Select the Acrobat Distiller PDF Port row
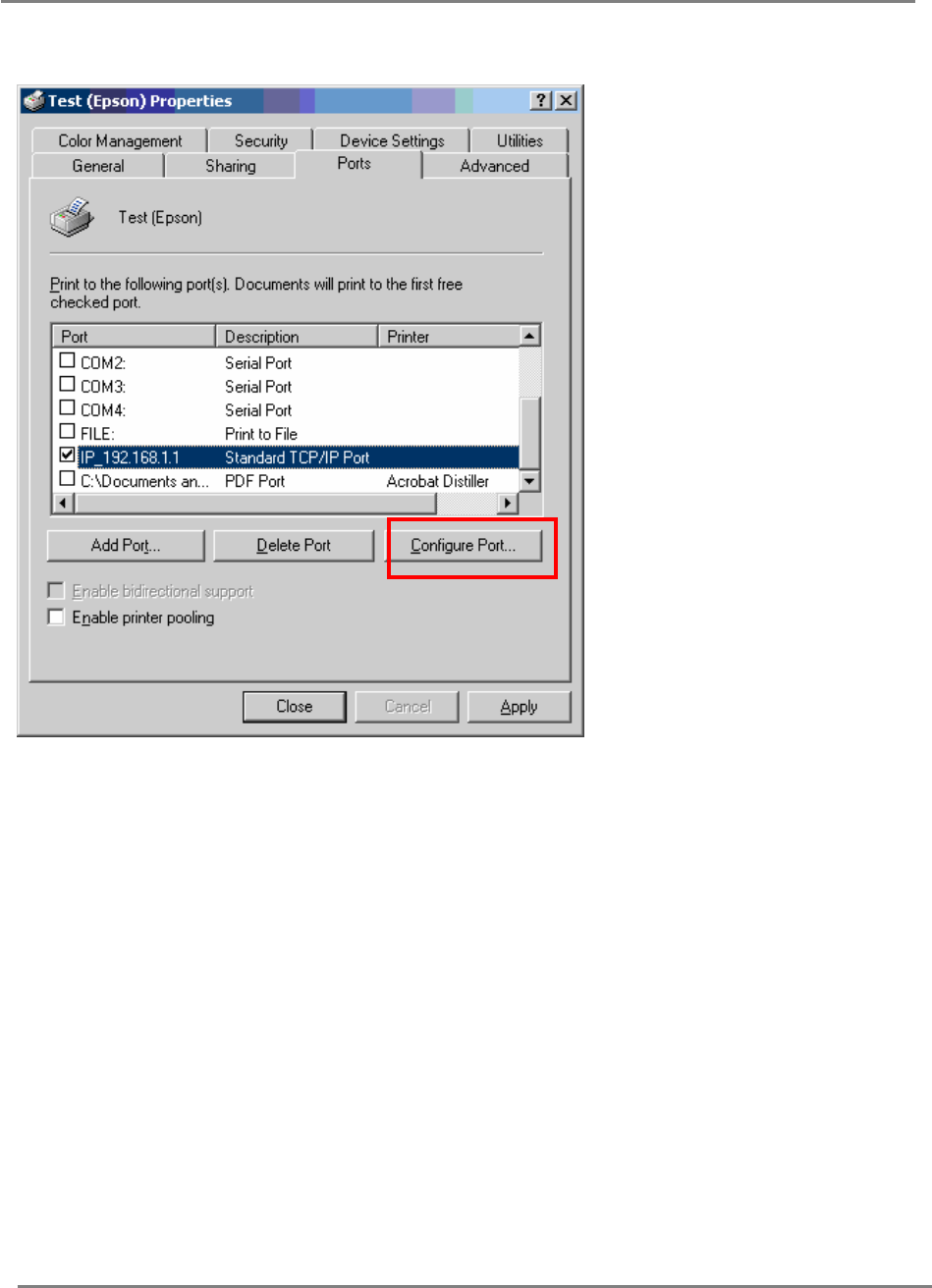Image resolution: width=932 pixels, height=1288 pixels. [286, 480]
